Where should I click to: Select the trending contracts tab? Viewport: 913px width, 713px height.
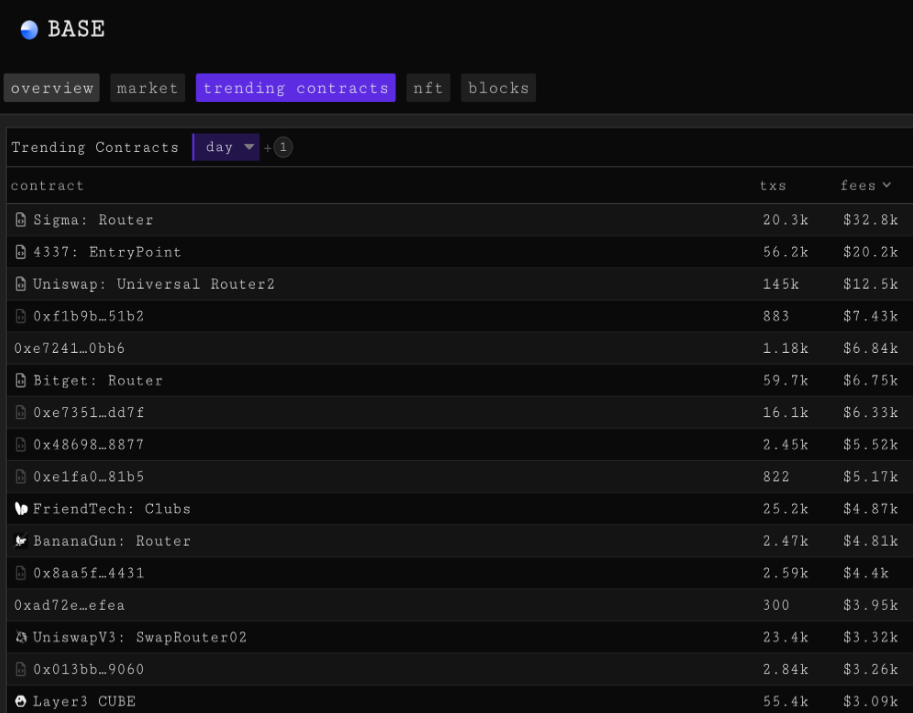pyautogui.click(x=295, y=88)
